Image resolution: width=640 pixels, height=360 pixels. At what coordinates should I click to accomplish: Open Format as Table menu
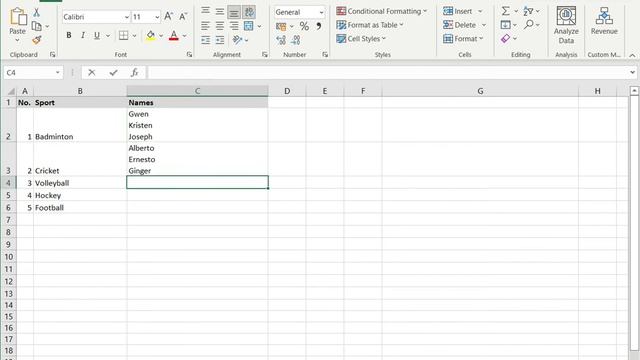tap(370, 25)
